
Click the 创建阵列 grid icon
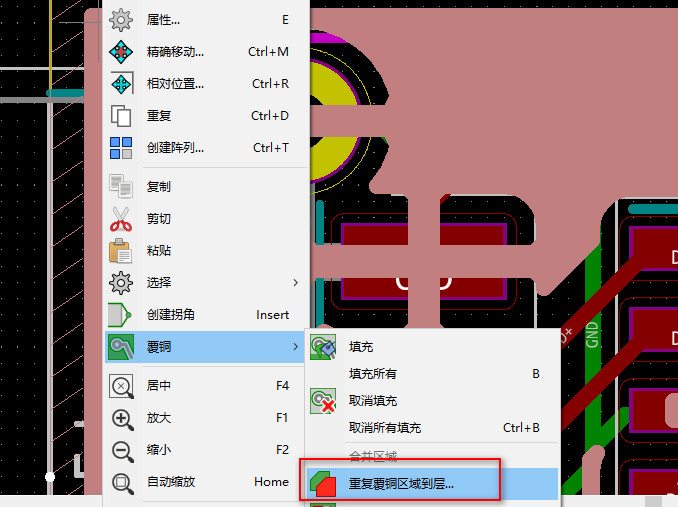[121, 148]
